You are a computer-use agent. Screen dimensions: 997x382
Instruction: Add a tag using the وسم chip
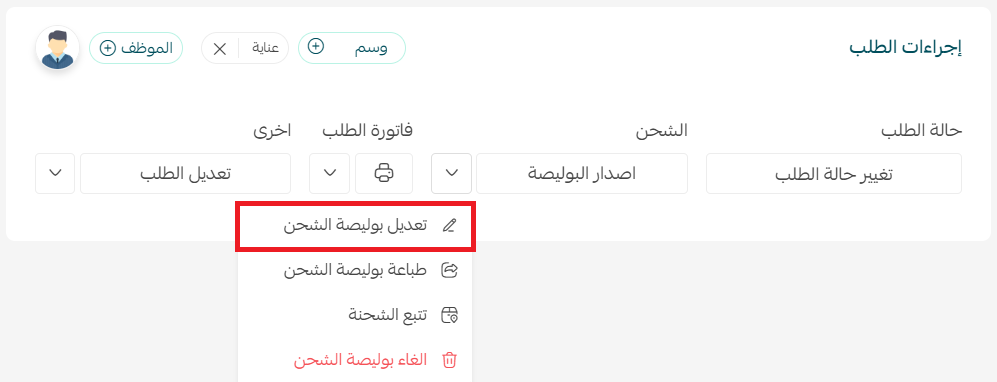352,48
